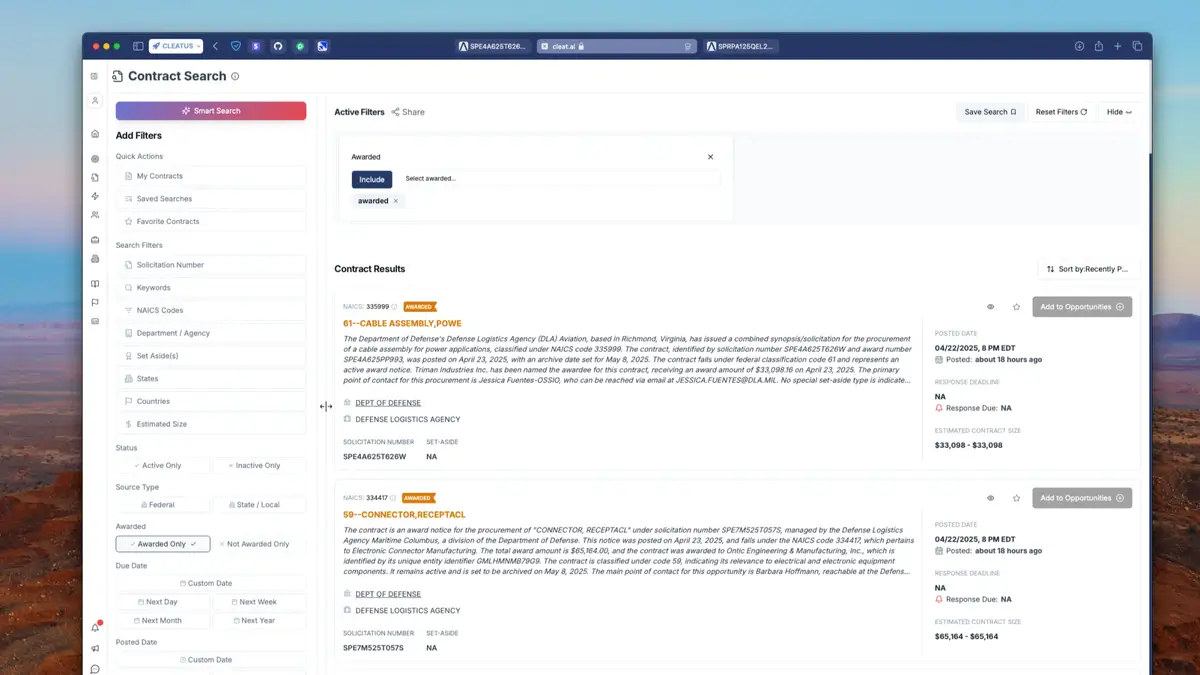This screenshot has width=1200, height=675.
Task: Open Saved Searches quick action
Action: tap(211, 199)
